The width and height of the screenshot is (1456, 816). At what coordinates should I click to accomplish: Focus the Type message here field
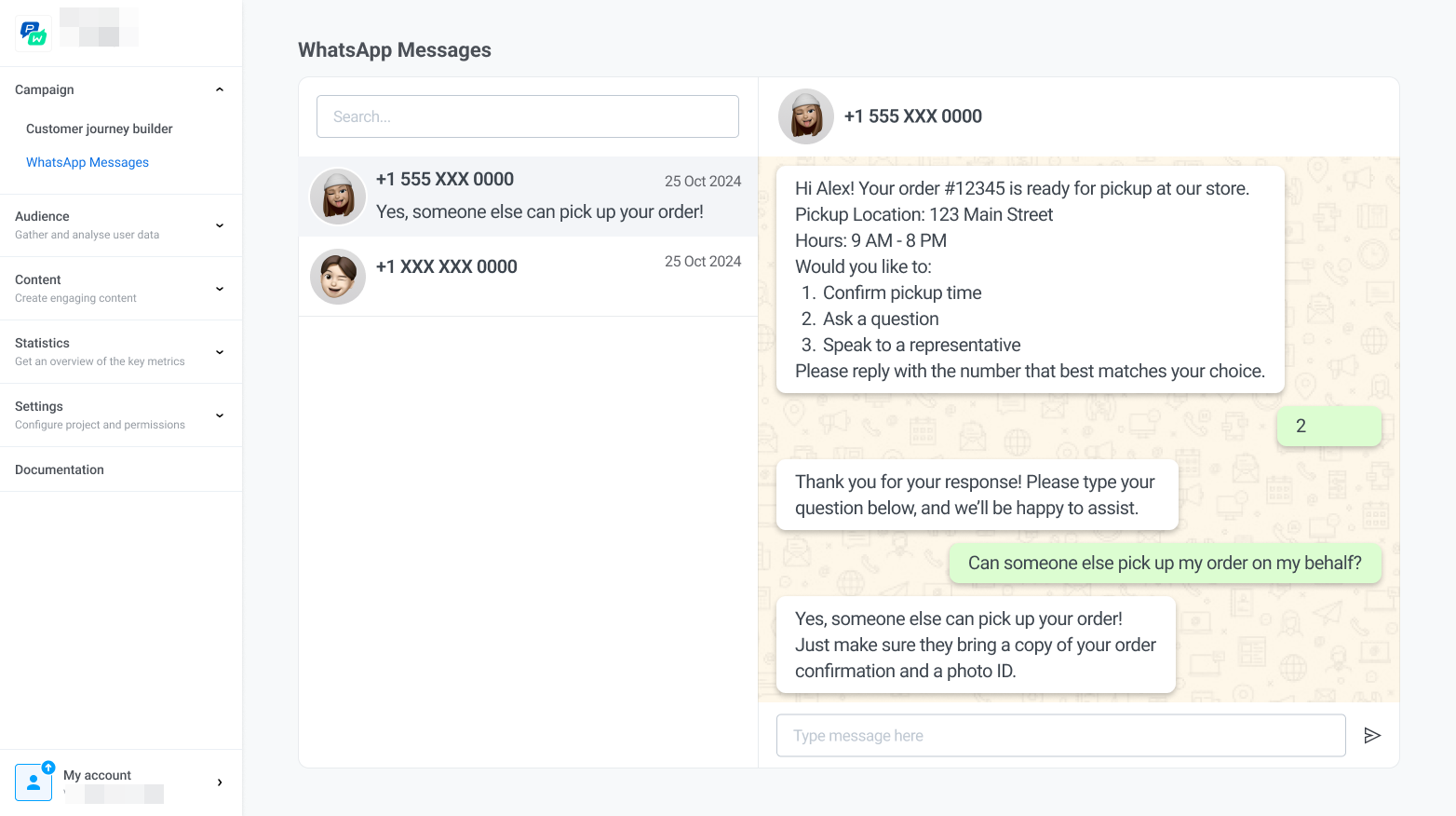pos(1060,736)
